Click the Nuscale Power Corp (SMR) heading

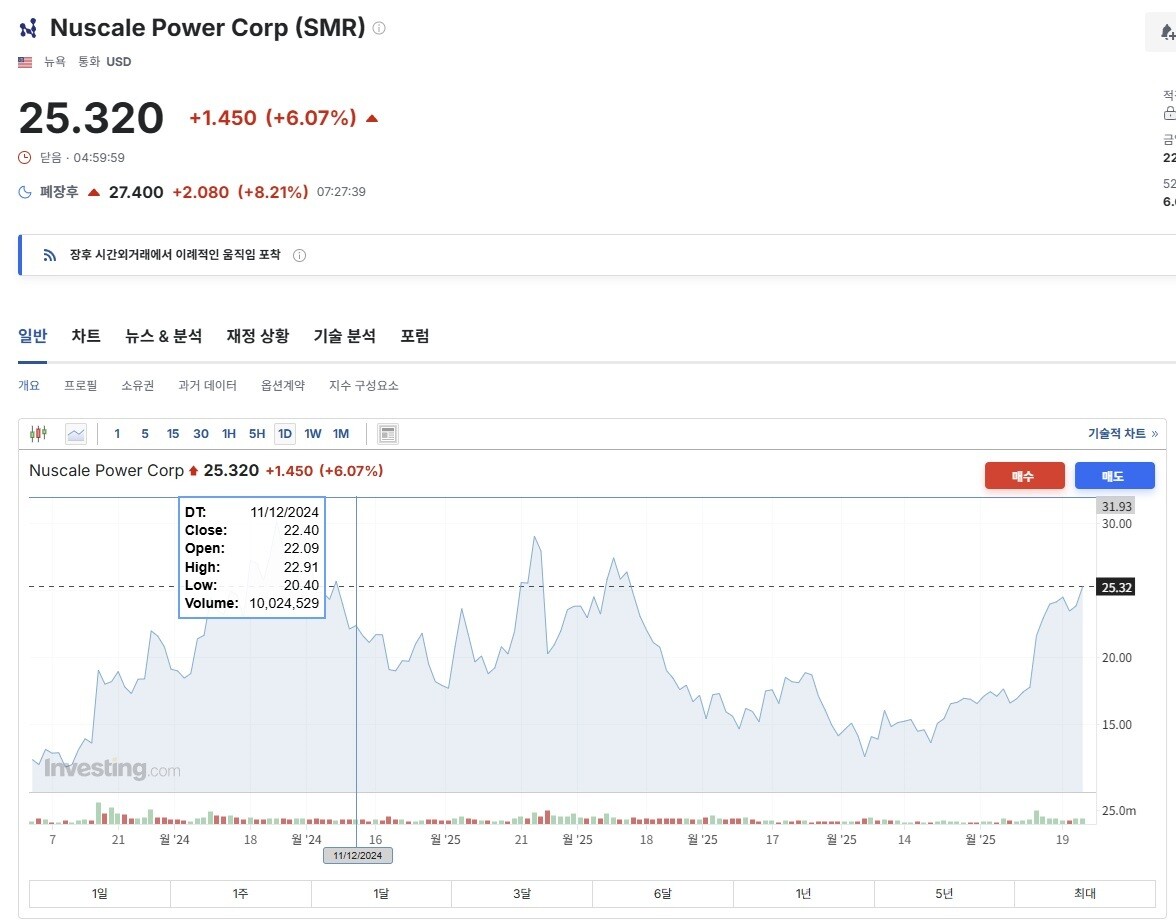click(x=208, y=28)
